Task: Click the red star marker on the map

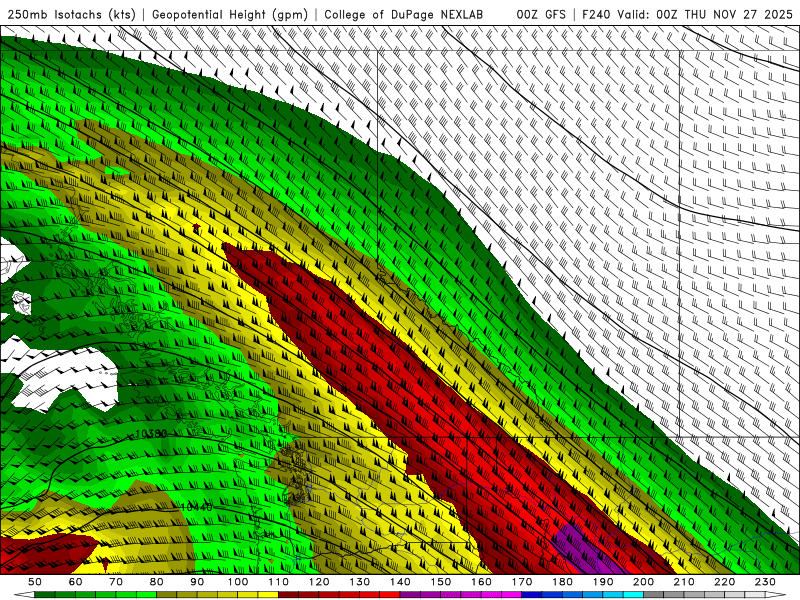Action: pos(197,227)
